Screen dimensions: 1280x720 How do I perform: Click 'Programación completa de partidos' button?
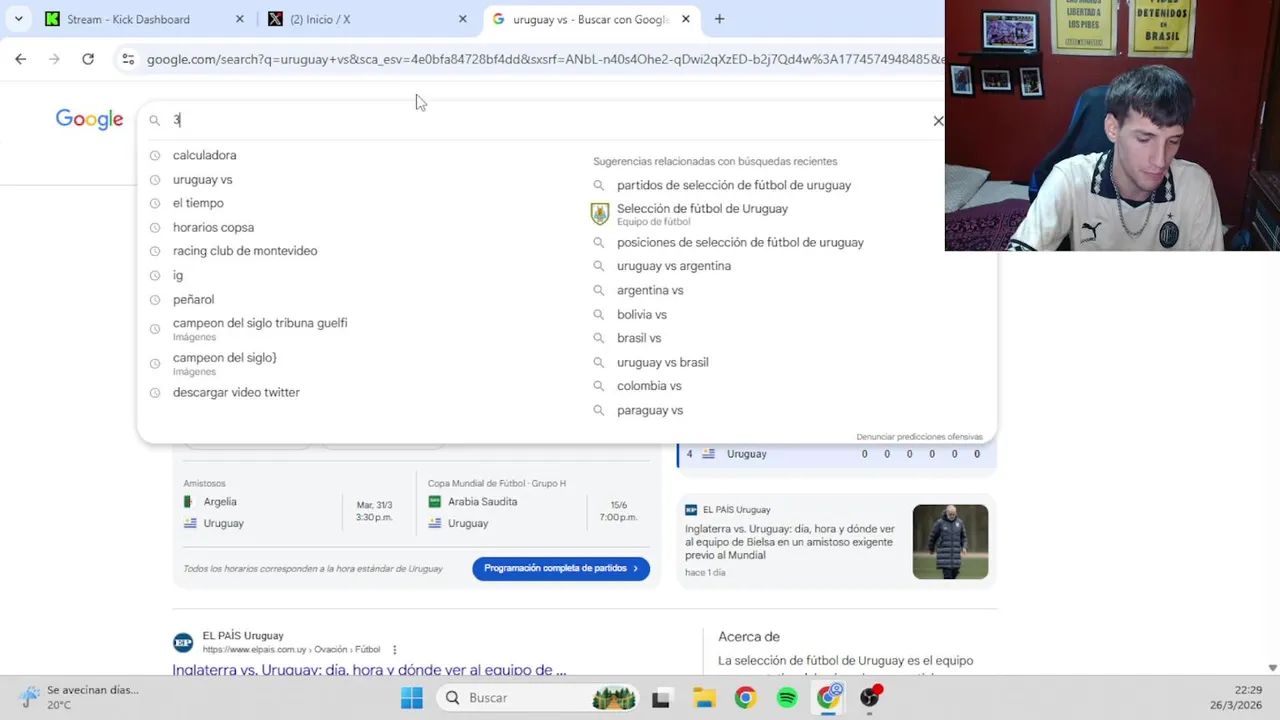tap(561, 568)
